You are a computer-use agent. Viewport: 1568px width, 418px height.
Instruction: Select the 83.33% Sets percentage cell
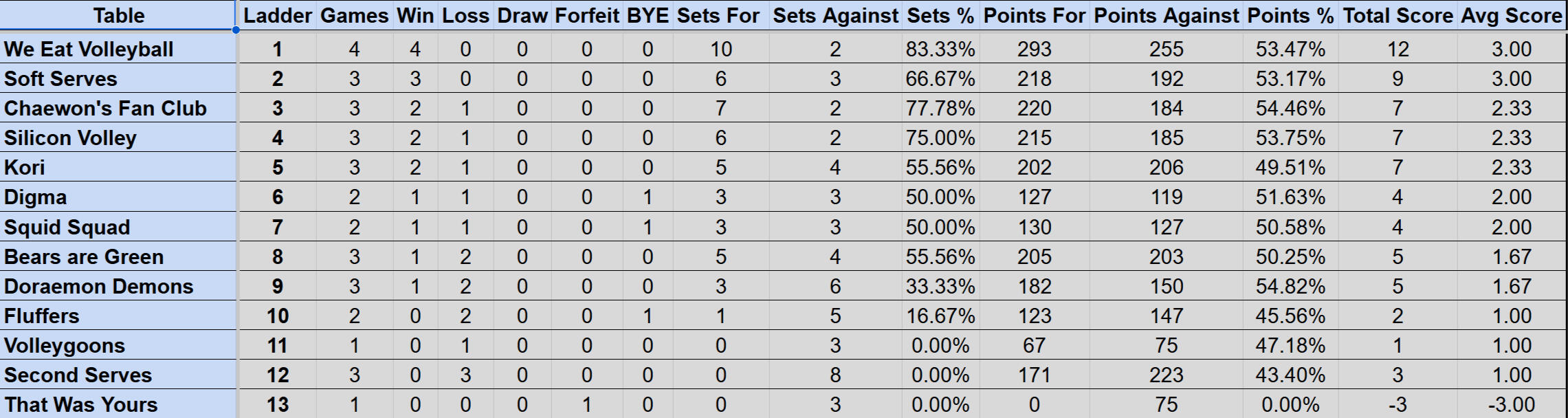(x=940, y=49)
